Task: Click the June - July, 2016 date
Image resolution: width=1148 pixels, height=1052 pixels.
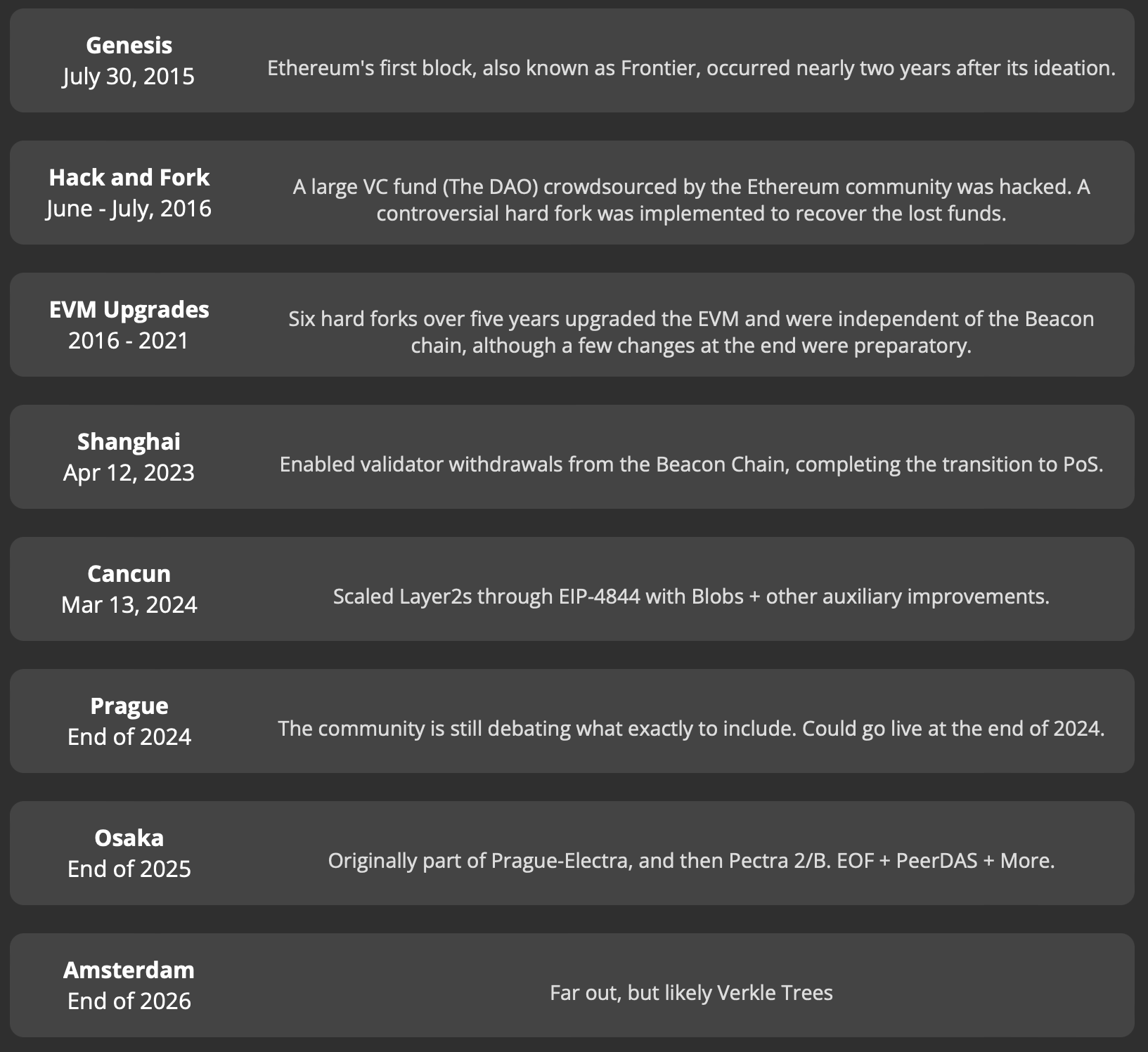Action: pyautogui.click(x=129, y=208)
